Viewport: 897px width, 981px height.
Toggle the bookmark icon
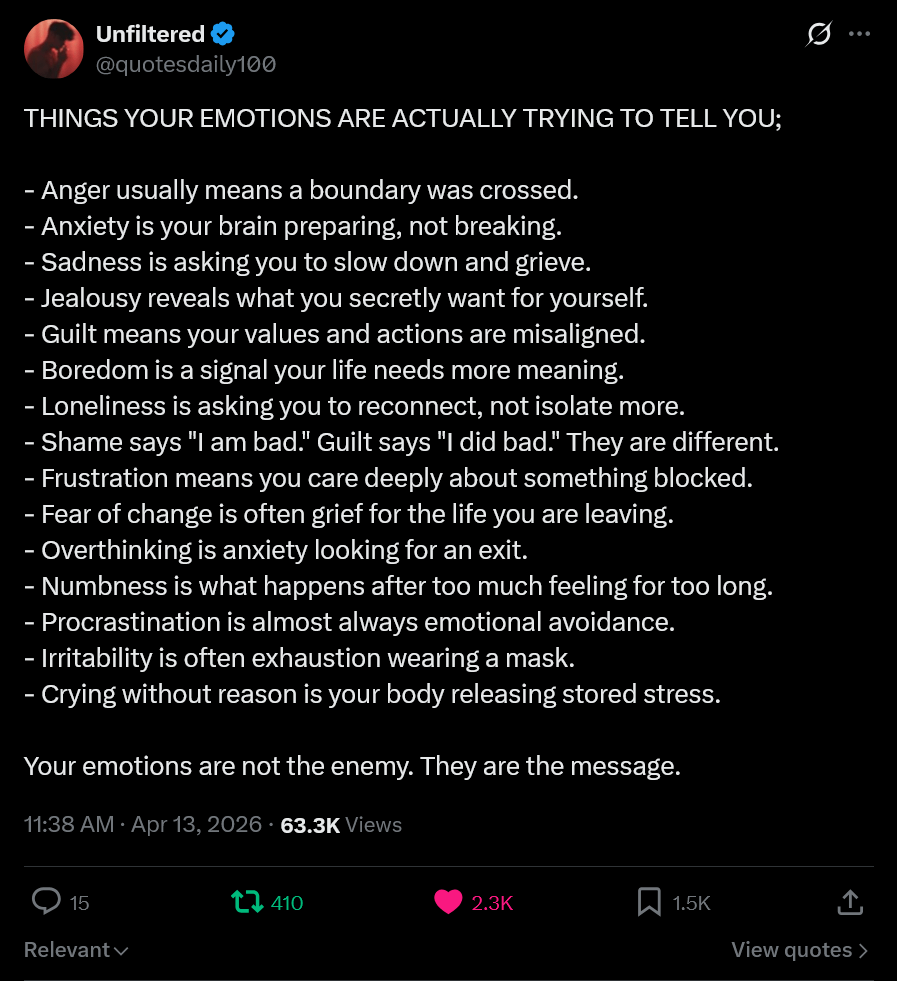pyautogui.click(x=649, y=902)
